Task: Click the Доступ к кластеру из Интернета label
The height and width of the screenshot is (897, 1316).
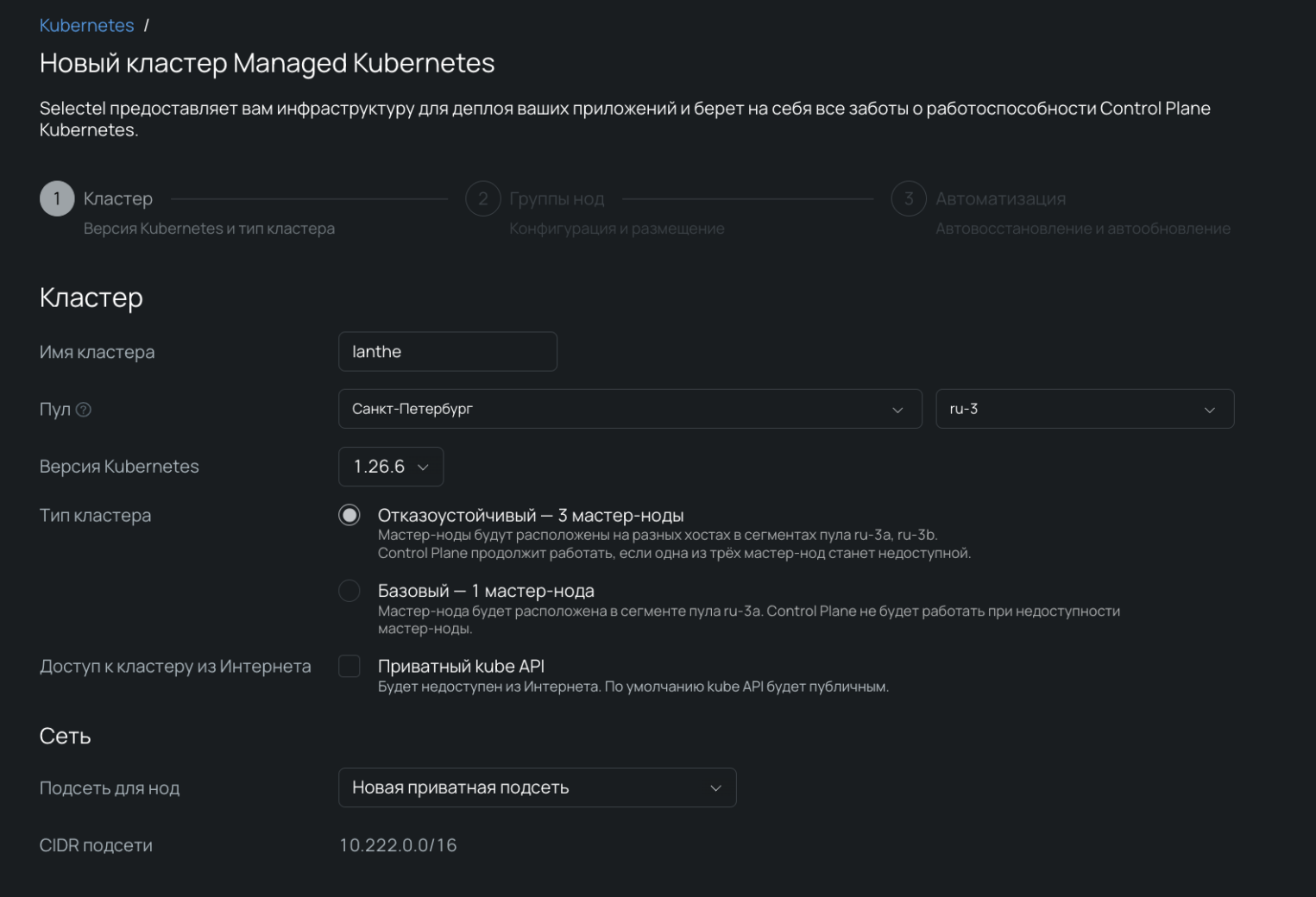Action: (x=175, y=667)
